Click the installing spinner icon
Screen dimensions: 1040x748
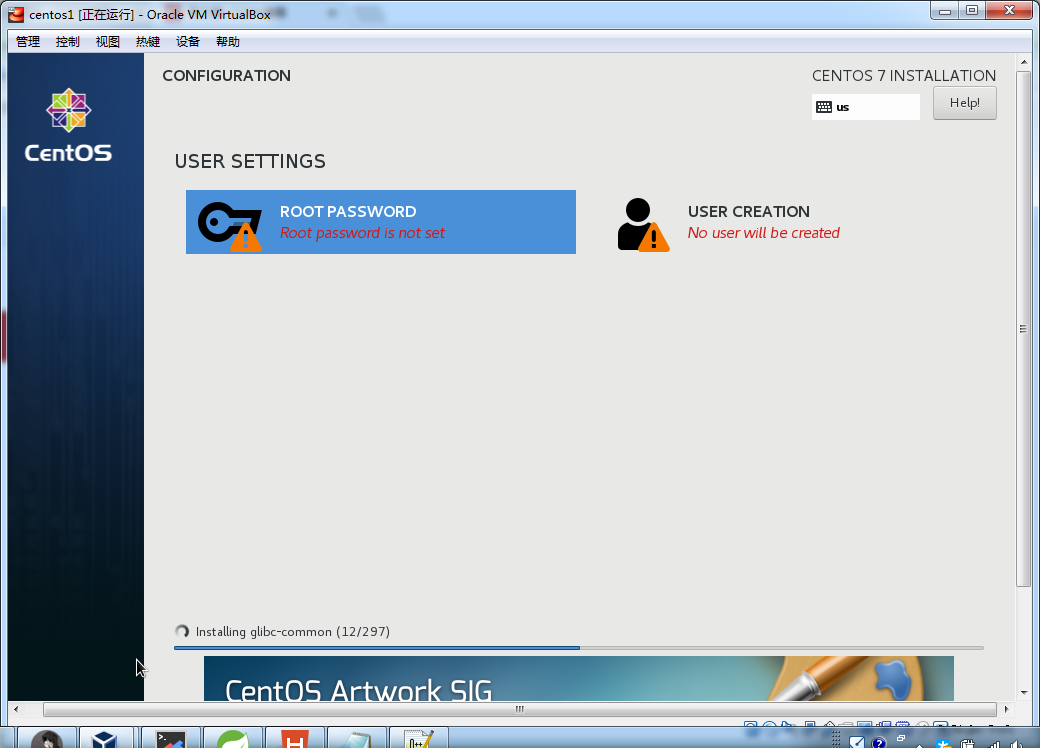coord(182,631)
